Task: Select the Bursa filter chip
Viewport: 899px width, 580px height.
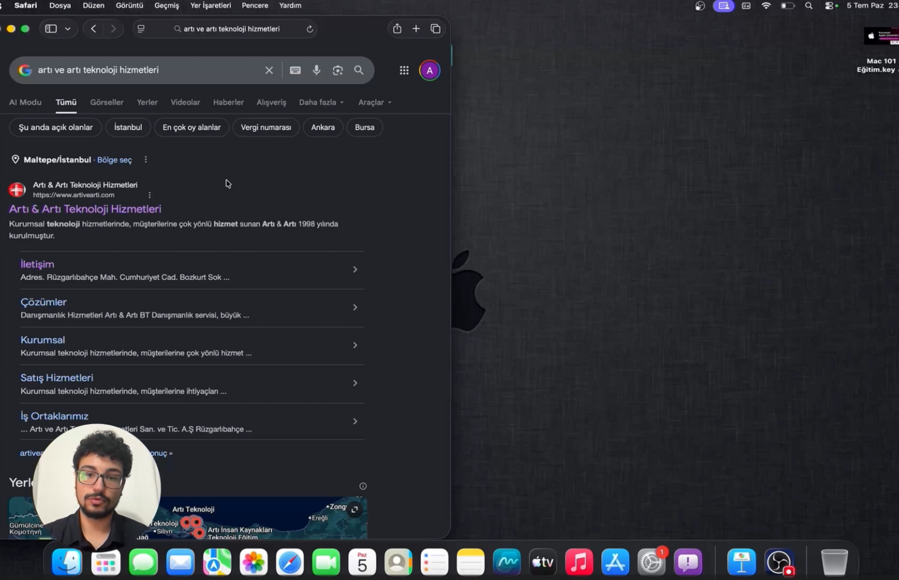Action: pyautogui.click(x=365, y=127)
